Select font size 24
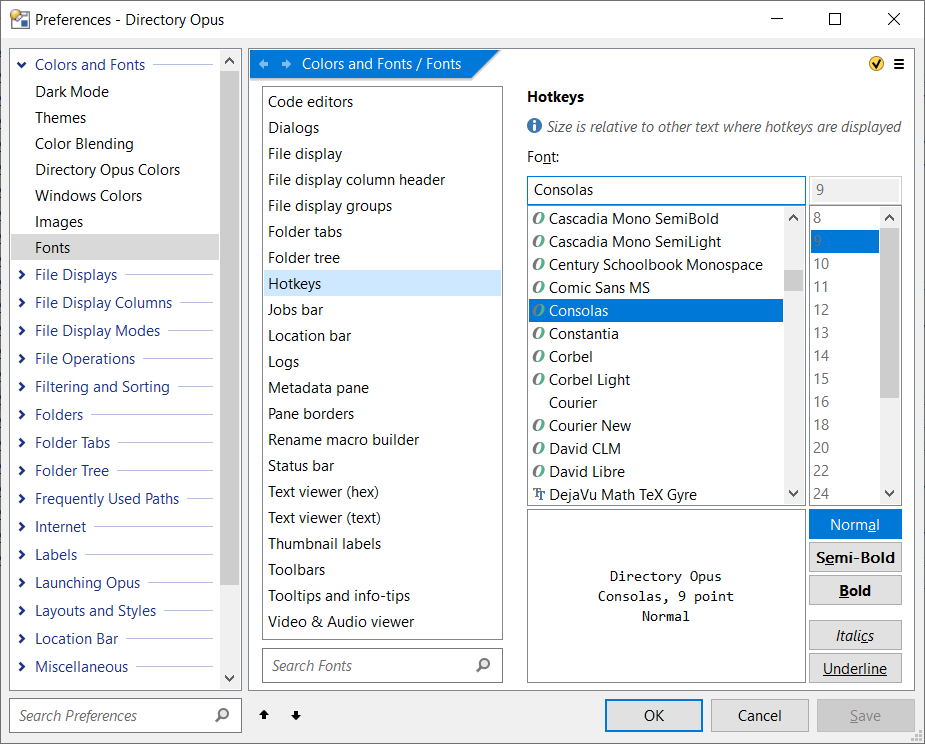Viewport: 925px width, 744px height. click(x=845, y=494)
